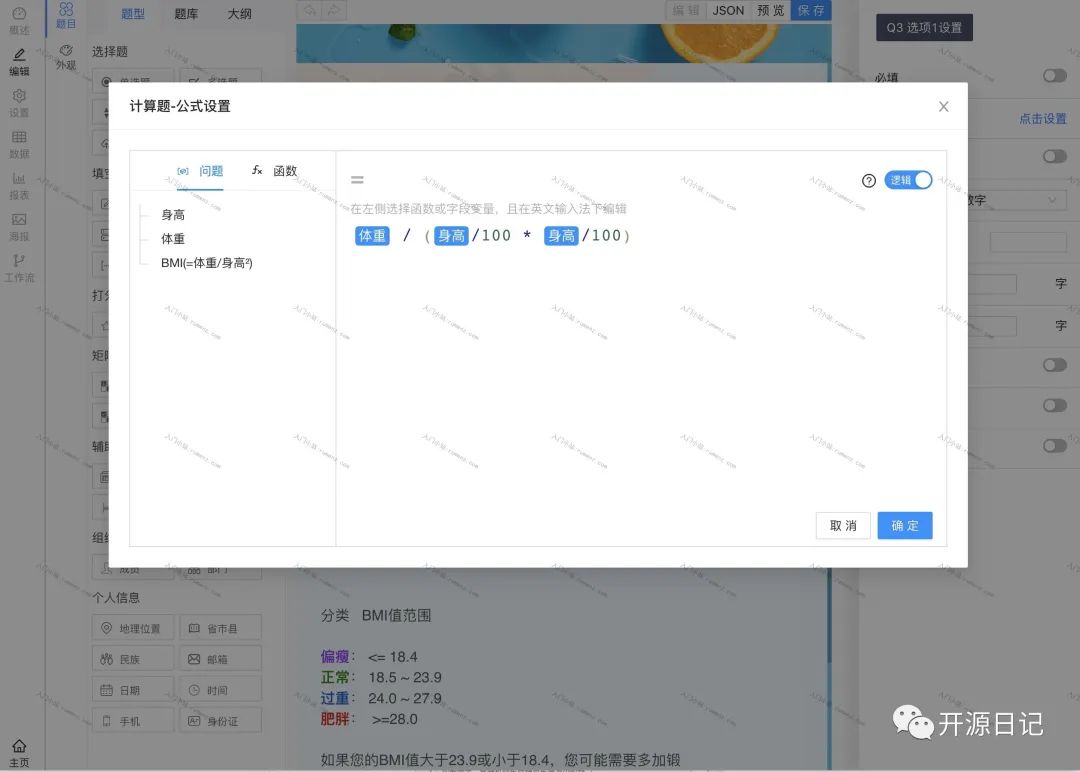Add a 民族 ethnicity question type

pyautogui.click(x=133, y=659)
